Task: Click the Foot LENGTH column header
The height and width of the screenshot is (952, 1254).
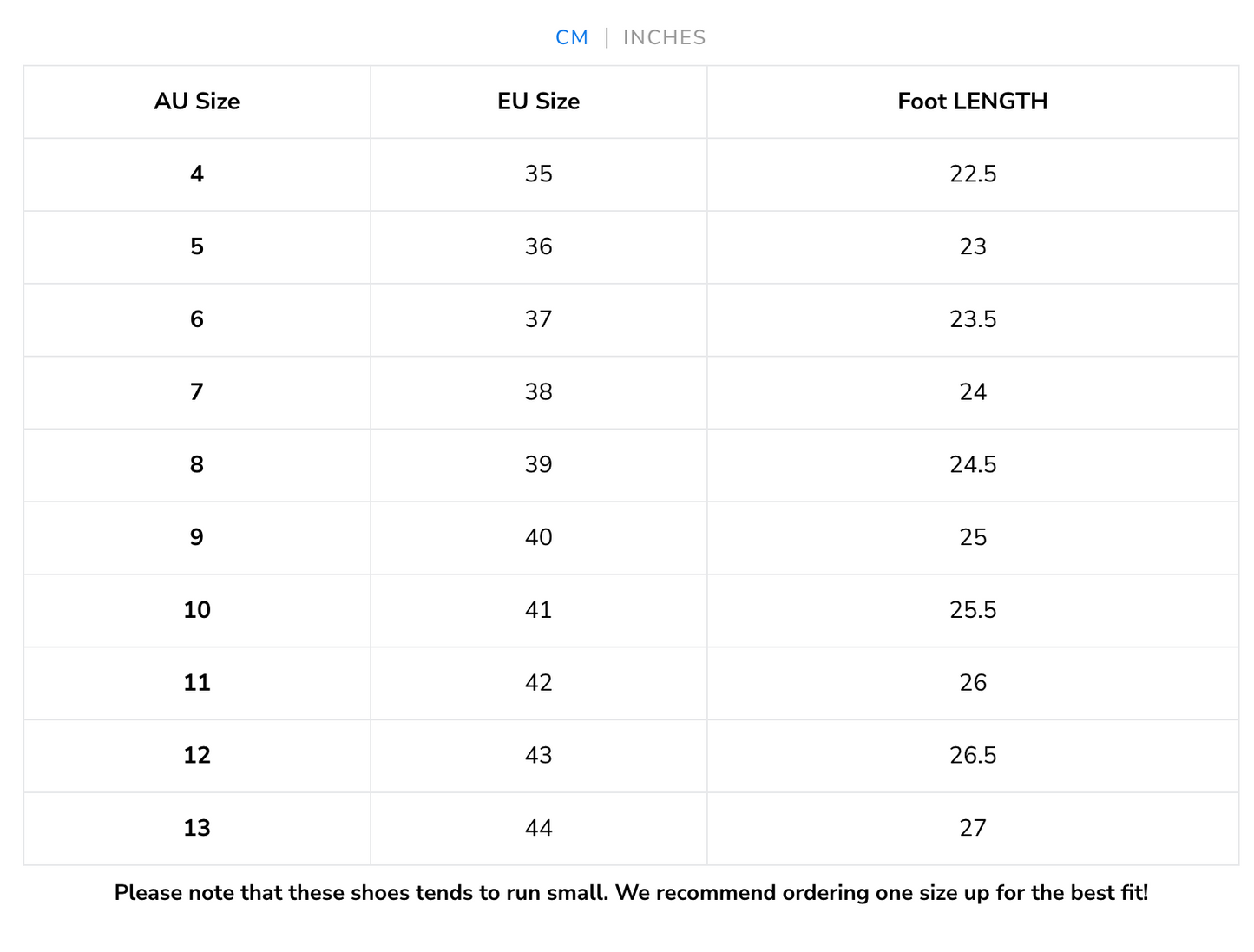Action: click(x=972, y=102)
